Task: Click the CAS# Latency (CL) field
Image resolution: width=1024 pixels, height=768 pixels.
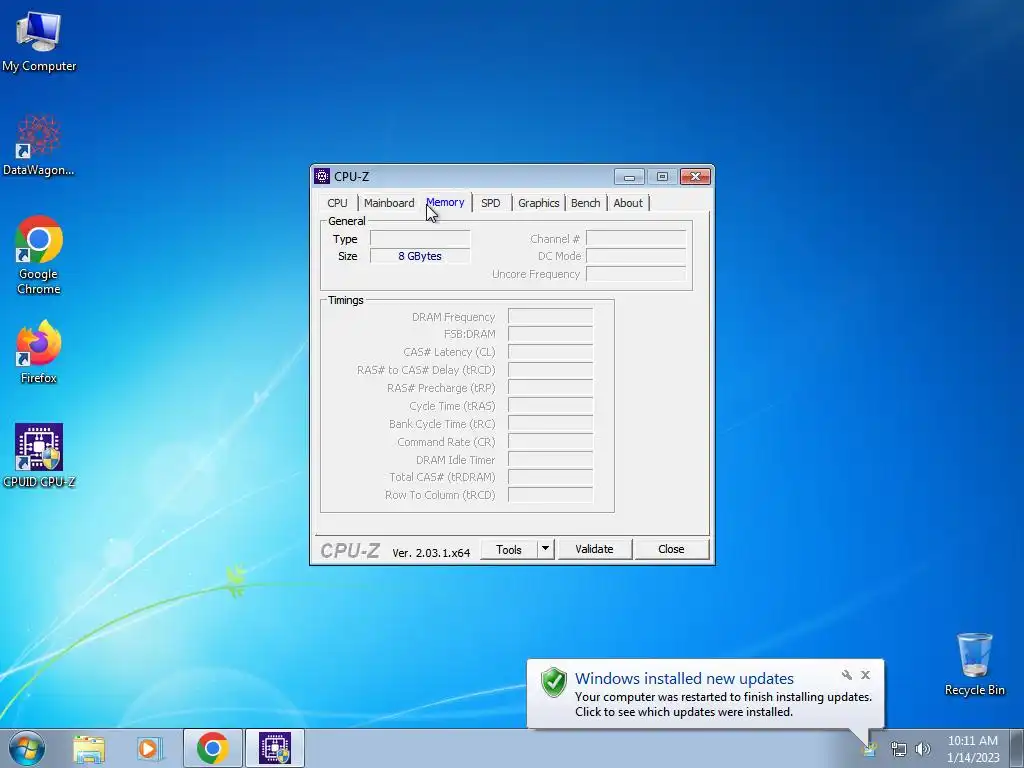Action: [551, 352]
